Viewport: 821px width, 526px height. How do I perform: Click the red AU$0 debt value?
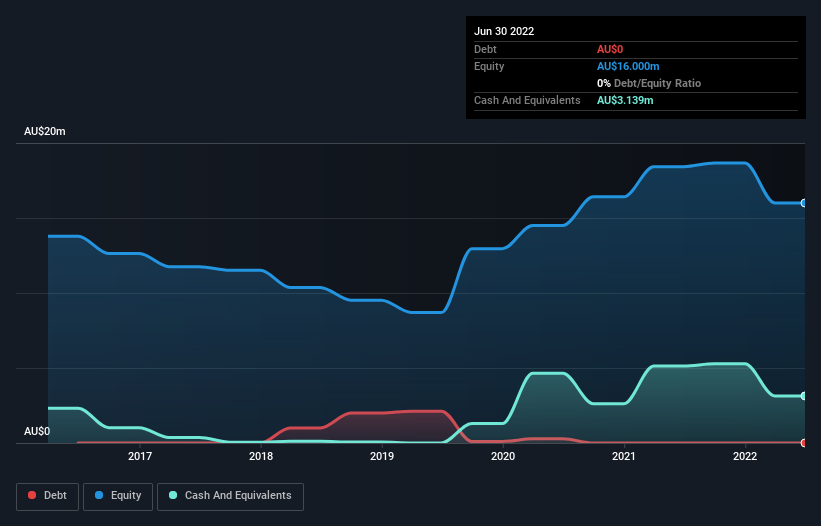point(609,49)
